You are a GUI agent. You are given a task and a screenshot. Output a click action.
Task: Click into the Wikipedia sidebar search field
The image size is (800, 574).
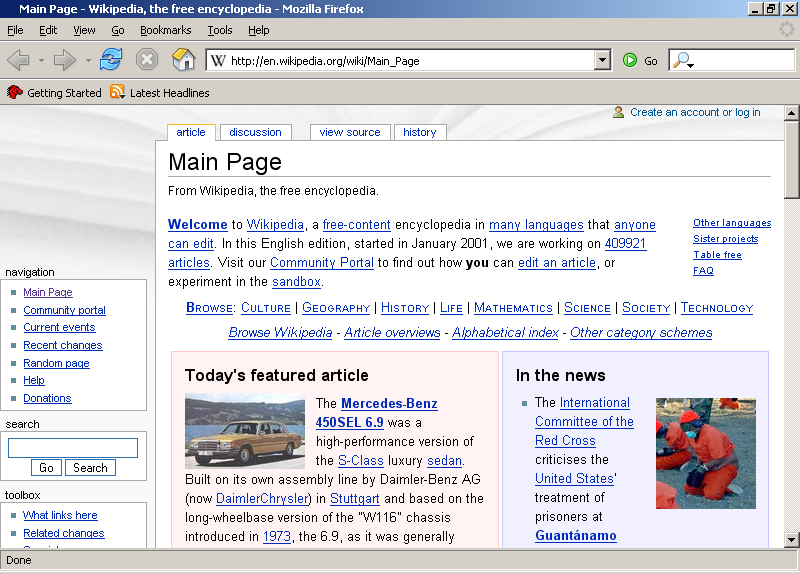73,447
